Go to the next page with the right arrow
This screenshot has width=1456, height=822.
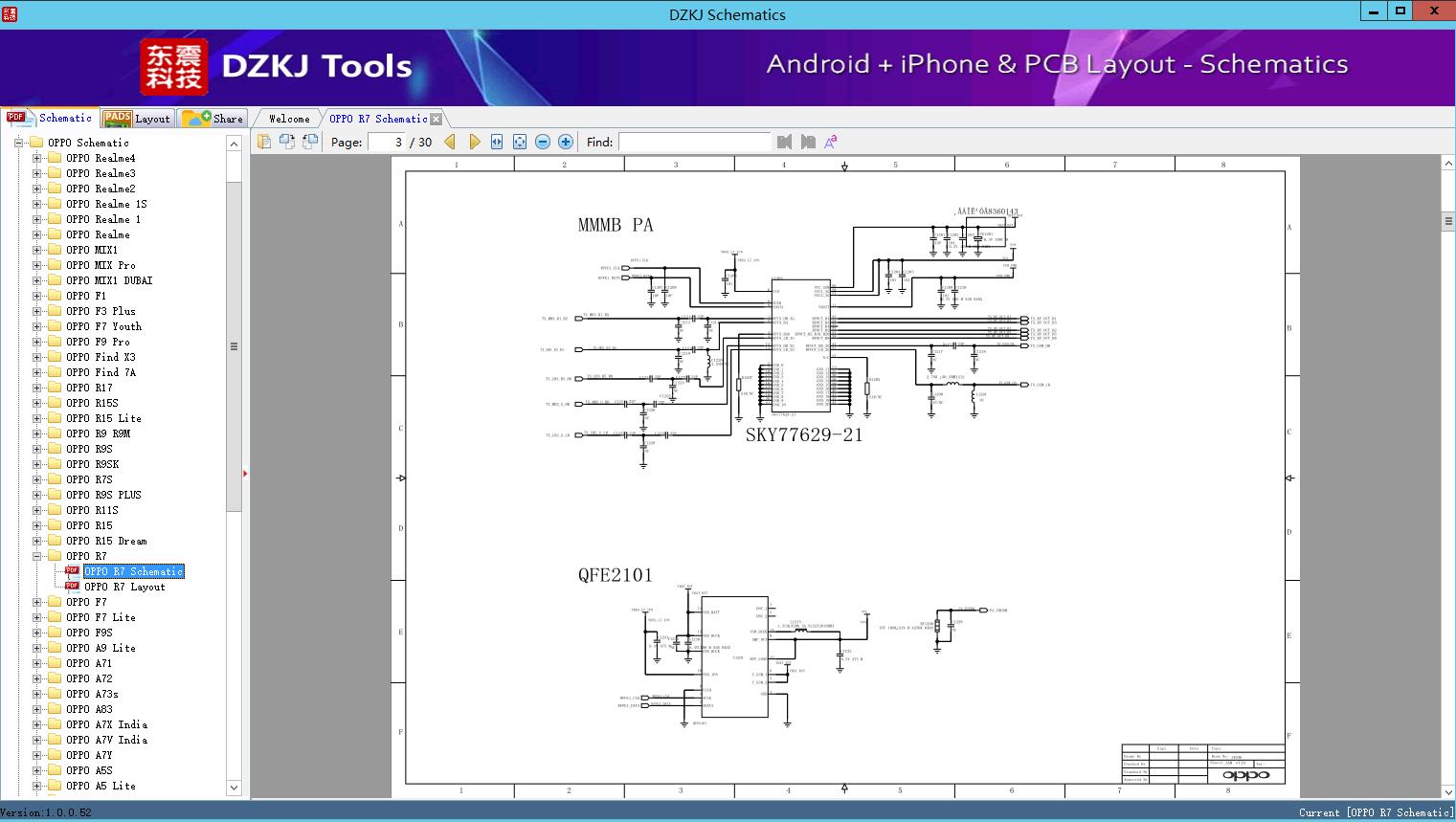pyautogui.click(x=475, y=142)
